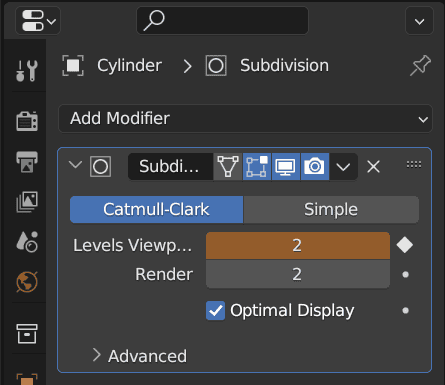
Task: Toggle modifier Render camera visibility
Action: point(315,166)
